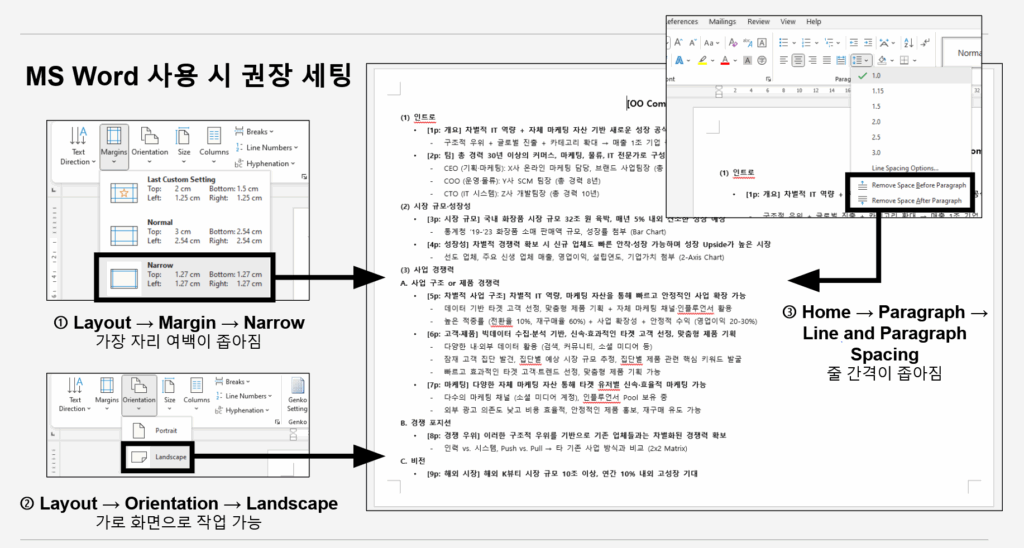Apply Text Effects (blue glowing A)
This screenshot has width=1024, height=548.
tap(679, 61)
